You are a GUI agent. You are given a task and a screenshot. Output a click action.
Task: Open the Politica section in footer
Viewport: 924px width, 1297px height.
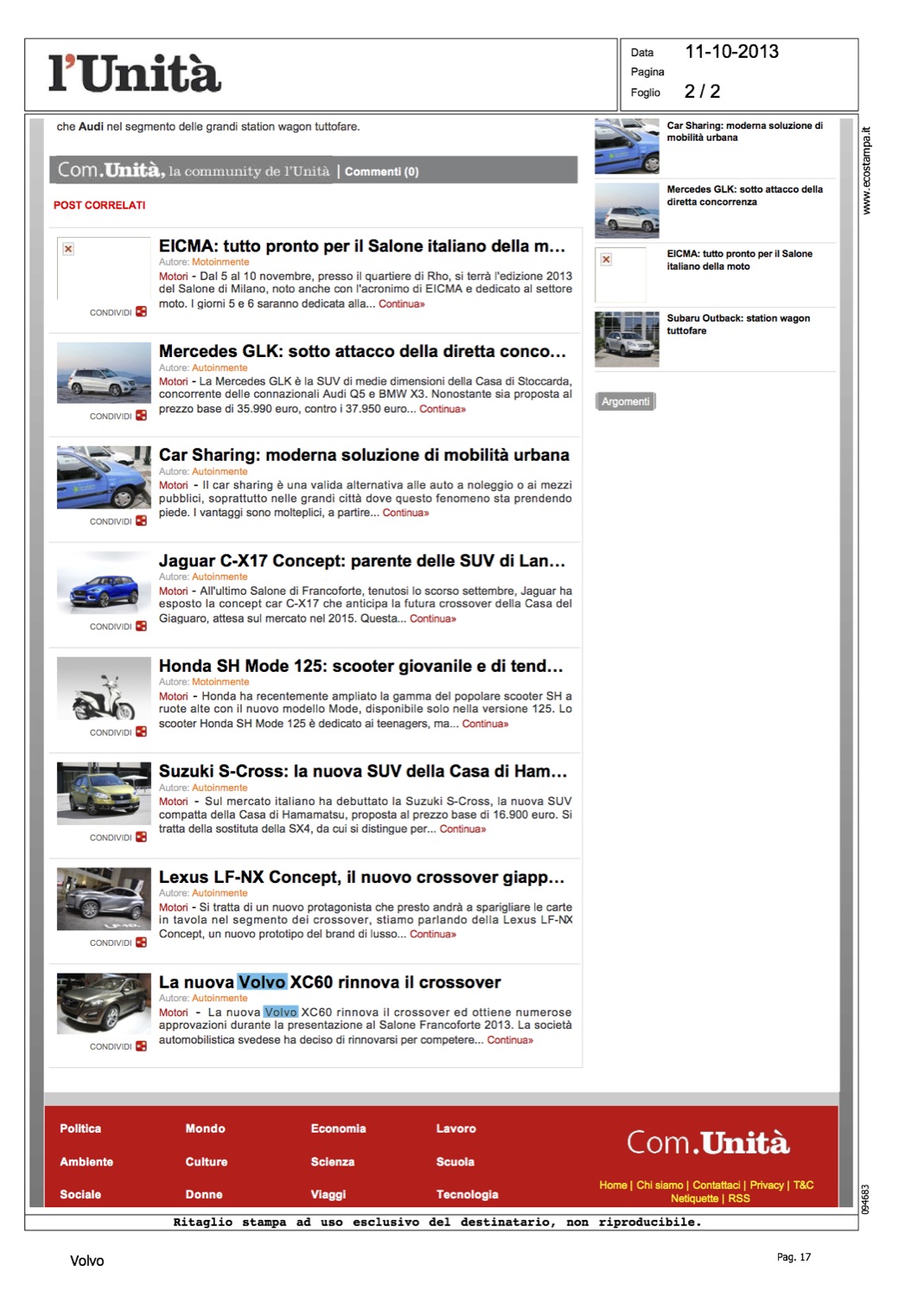(x=80, y=1128)
